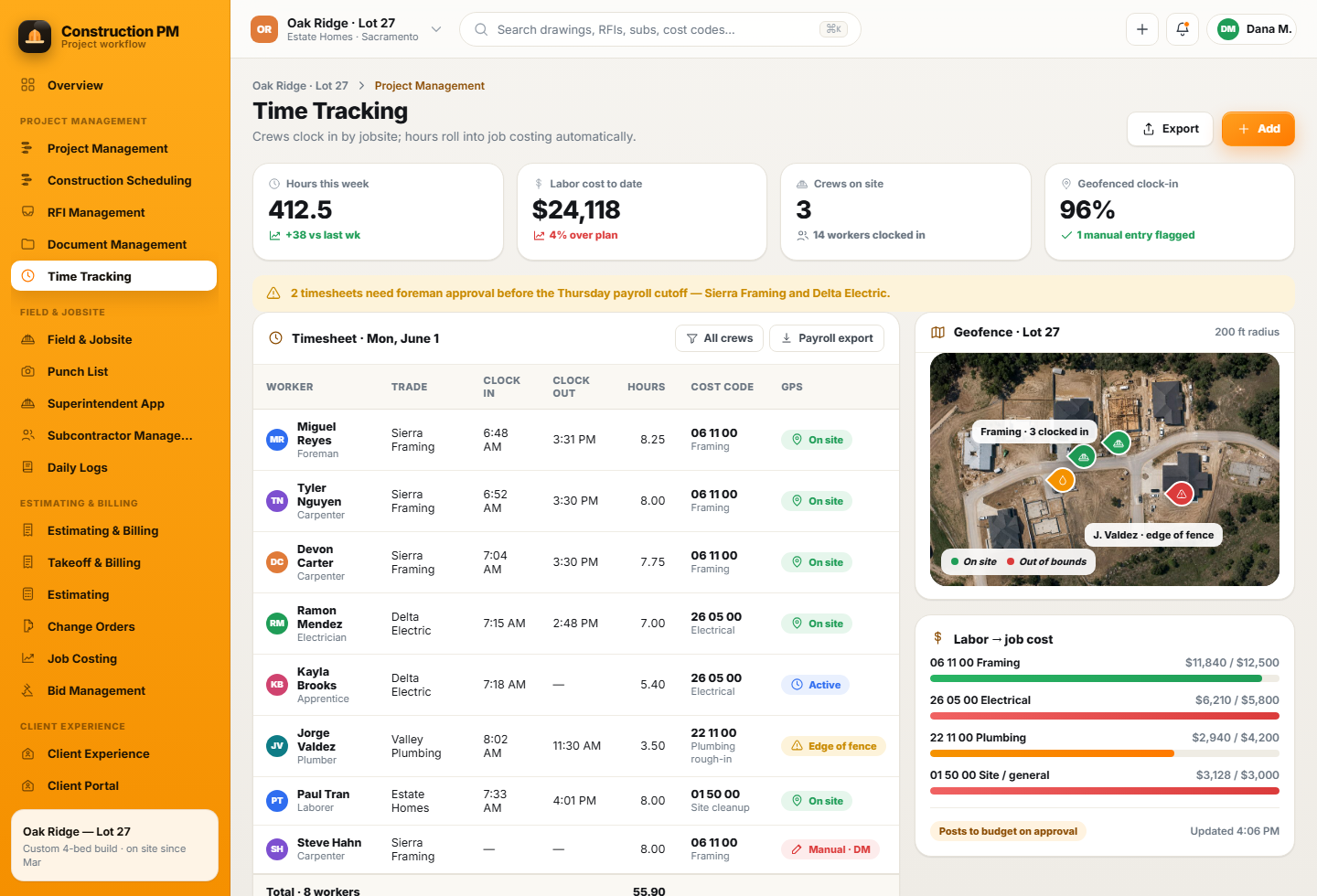Click the 06 11 00 Framing budget bar
Viewport: 1317px width, 896px height.
pyautogui.click(x=1104, y=678)
